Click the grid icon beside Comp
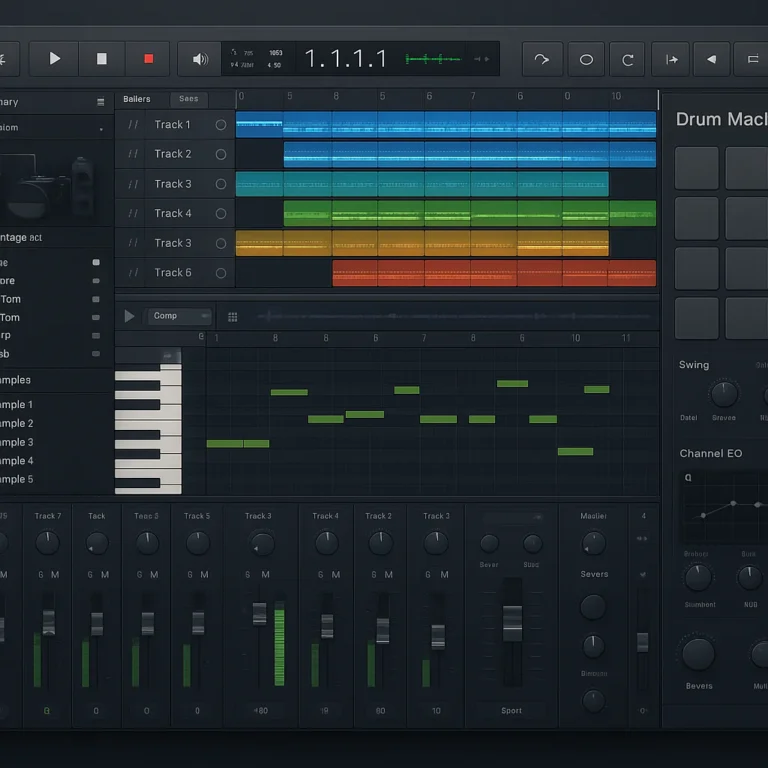This screenshot has height=768, width=768. [233, 317]
